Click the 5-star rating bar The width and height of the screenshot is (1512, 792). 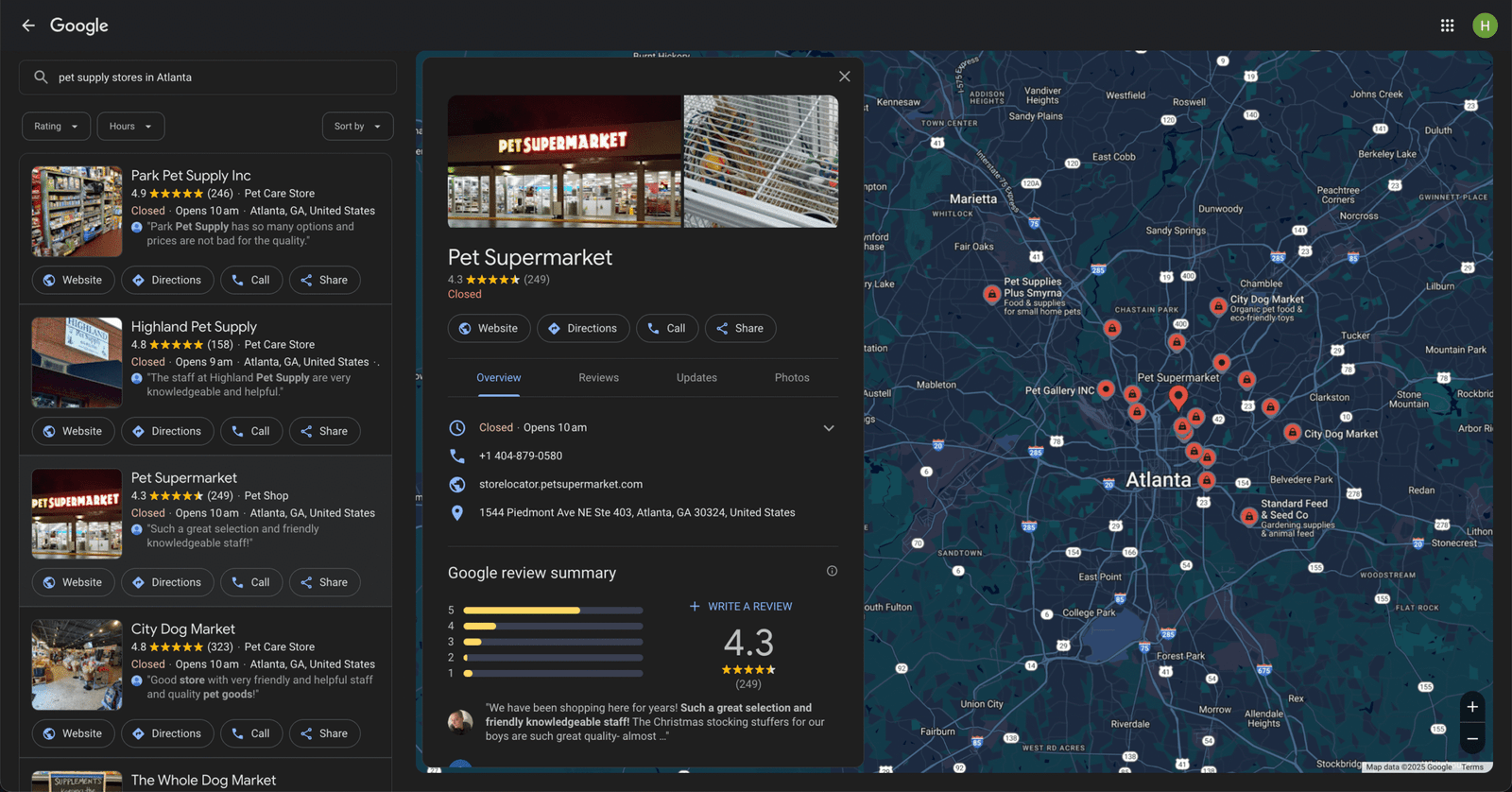(x=553, y=611)
